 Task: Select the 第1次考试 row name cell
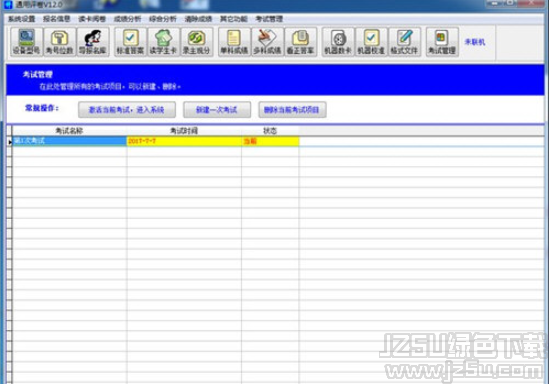point(69,141)
